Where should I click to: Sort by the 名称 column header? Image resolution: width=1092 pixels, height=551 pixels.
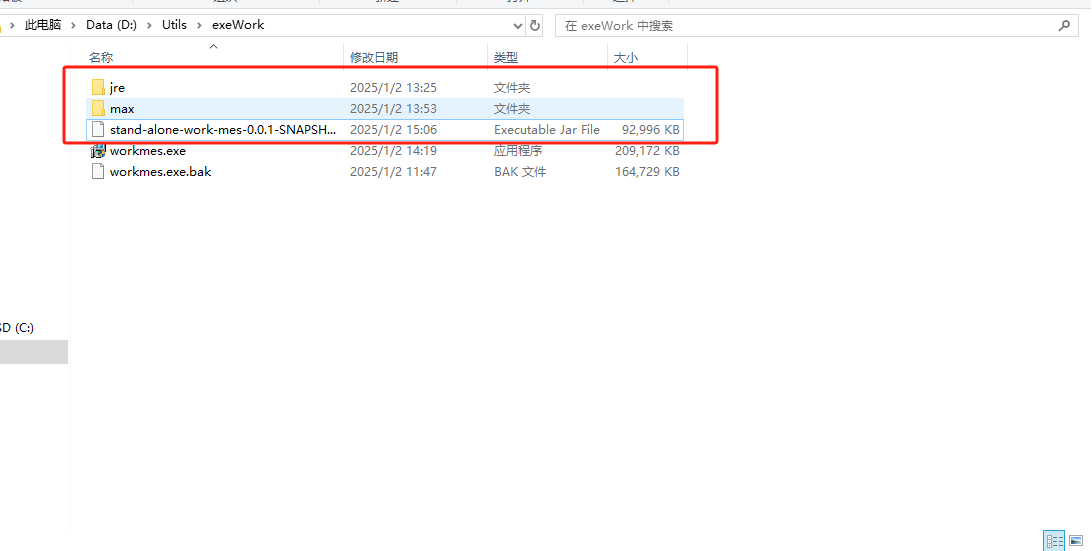(101, 58)
